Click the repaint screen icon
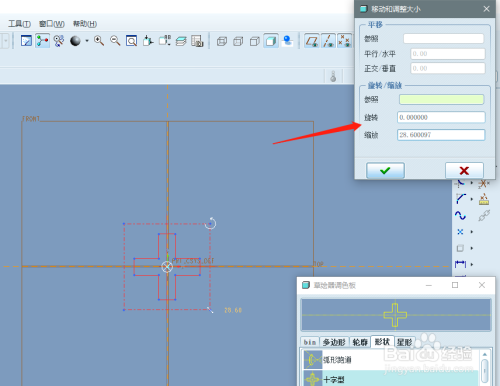Image resolution: width=500 pixels, height=386 pixels. click(x=26, y=41)
